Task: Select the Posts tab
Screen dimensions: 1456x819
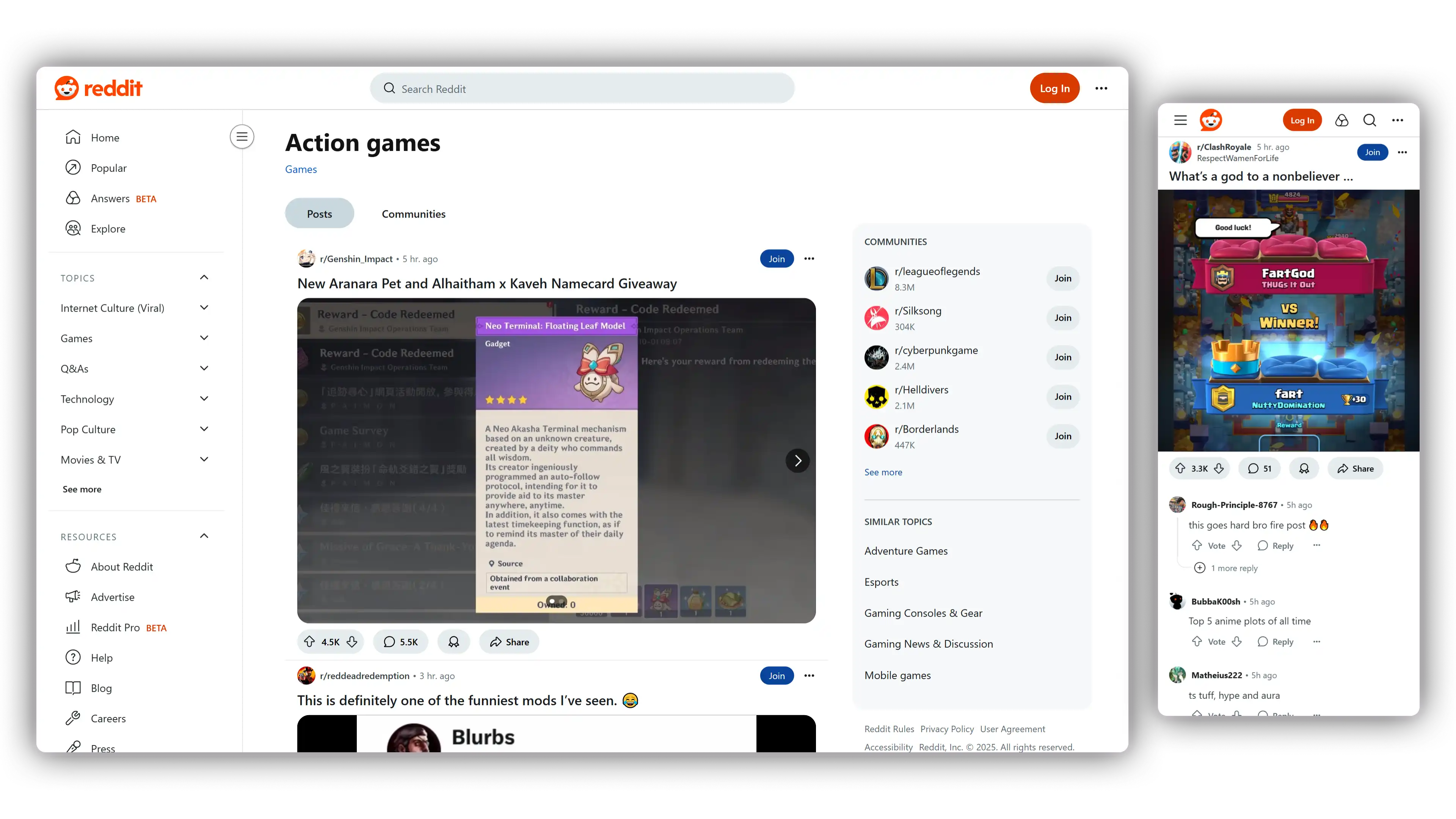Action: coord(319,213)
